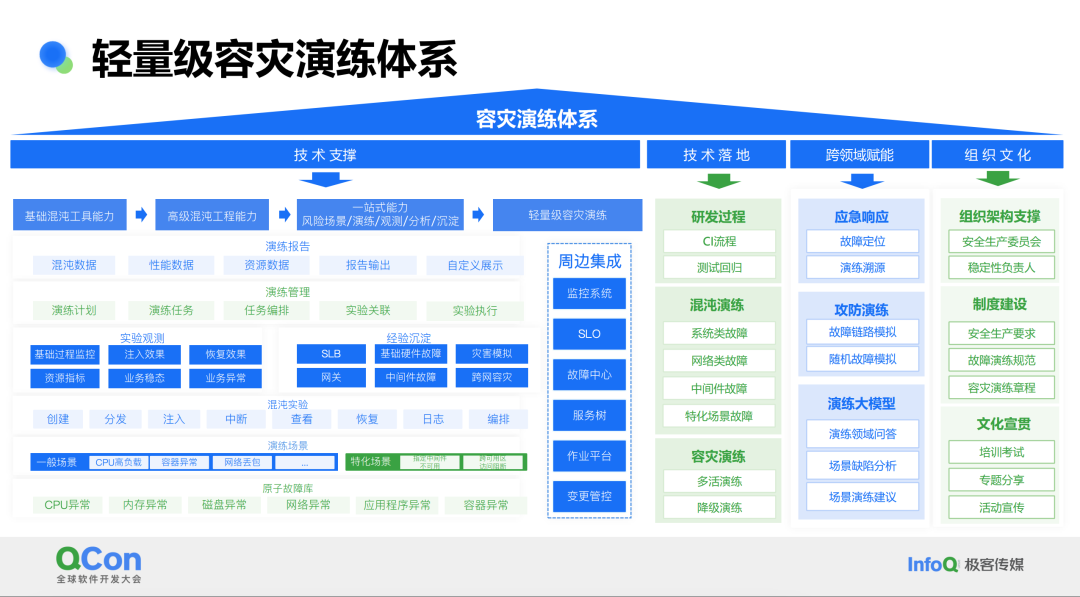This screenshot has width=1080, height=597.
Task: Click the QCon logo
Action: (98, 565)
